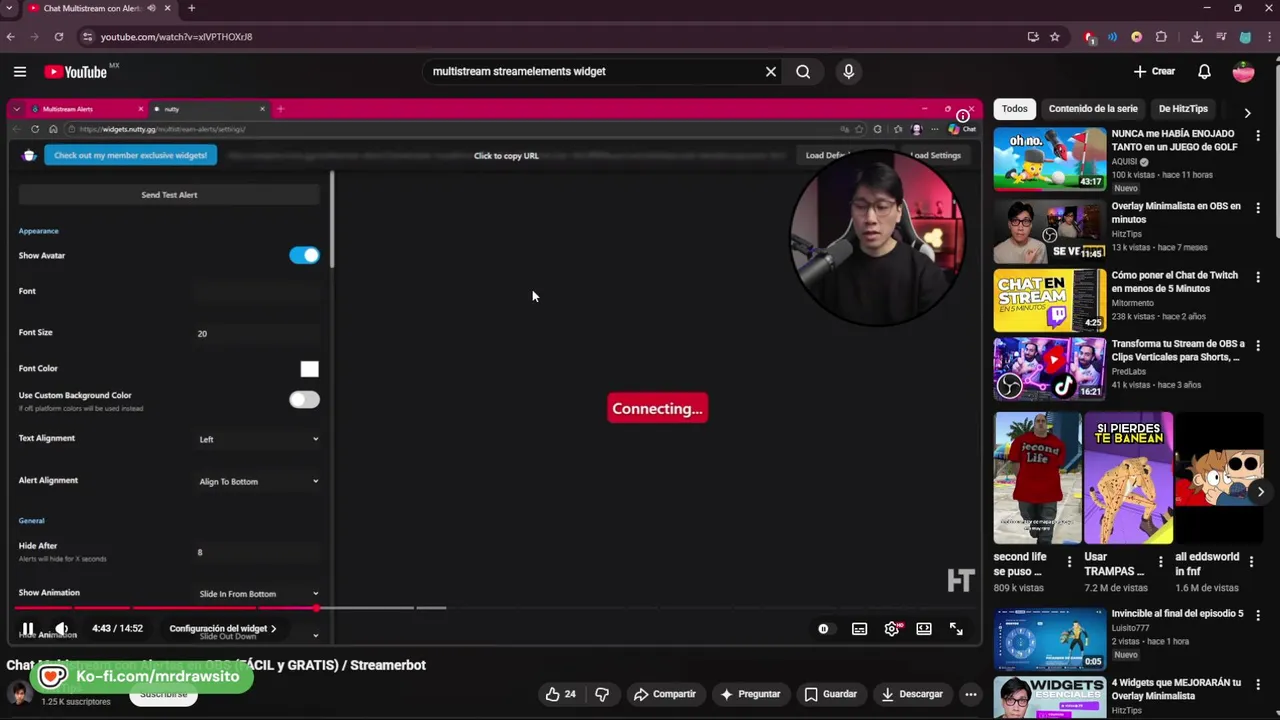The height and width of the screenshot is (720, 1280).
Task: Click the Guardar save button
Action: click(x=831, y=694)
